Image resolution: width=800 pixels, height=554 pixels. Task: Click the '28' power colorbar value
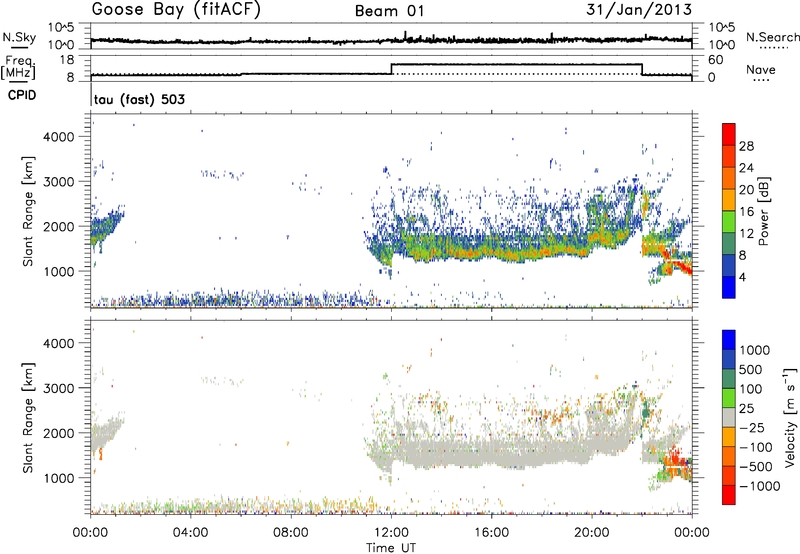click(746, 146)
